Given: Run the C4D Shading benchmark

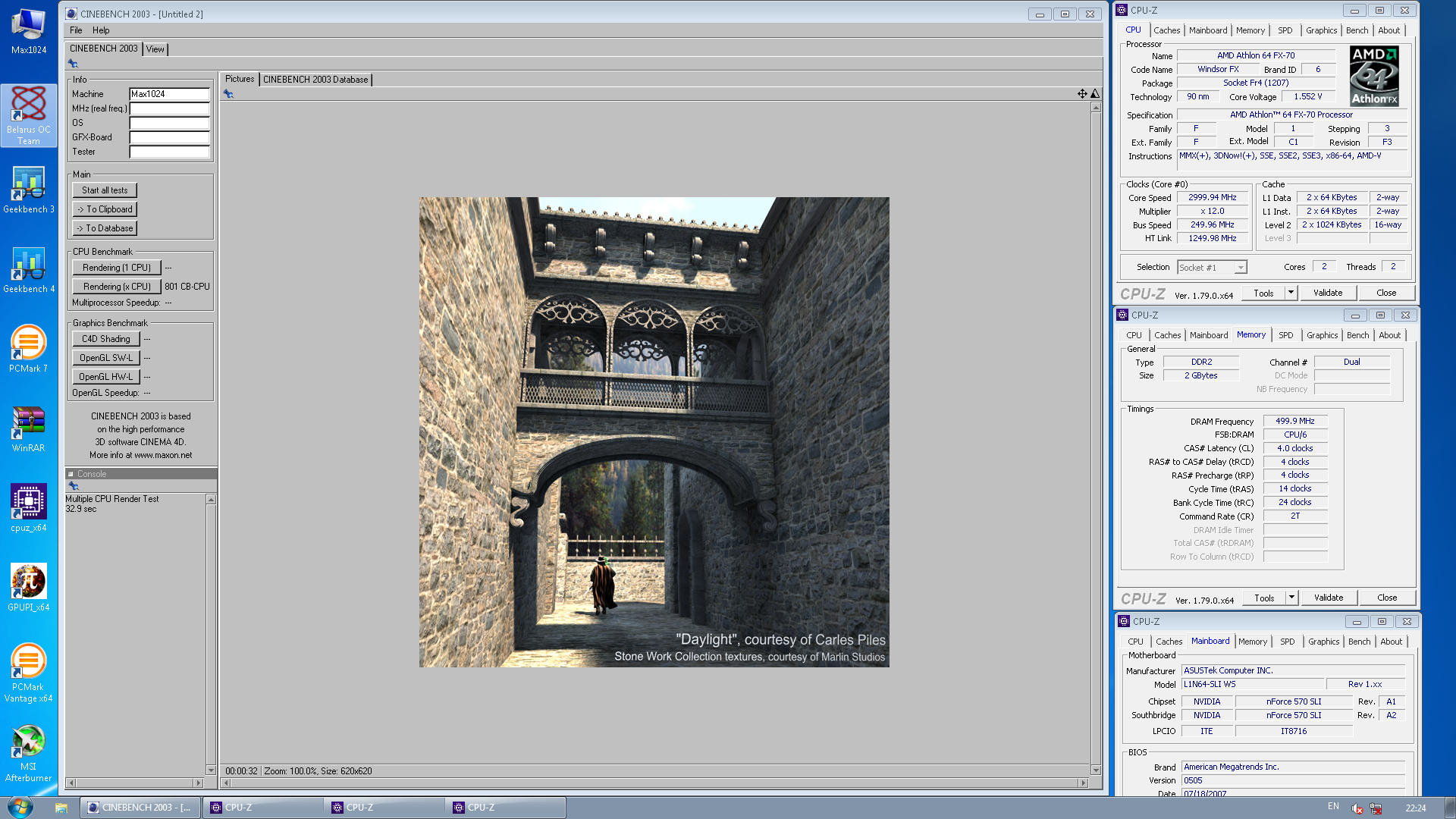Looking at the screenshot, I should coord(106,339).
